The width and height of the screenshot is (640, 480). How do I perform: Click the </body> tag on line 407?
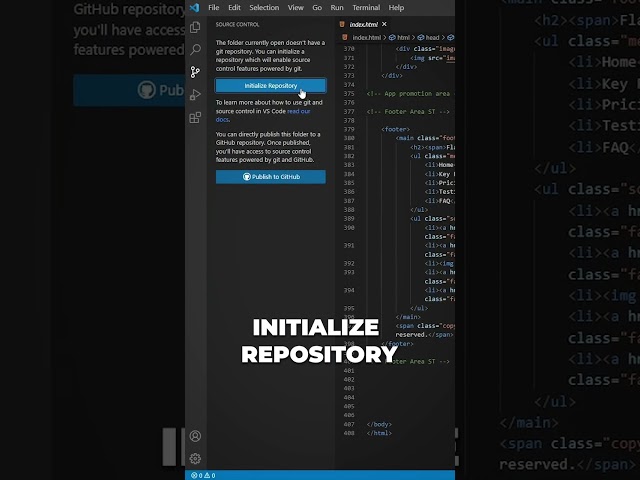[x=379, y=424]
